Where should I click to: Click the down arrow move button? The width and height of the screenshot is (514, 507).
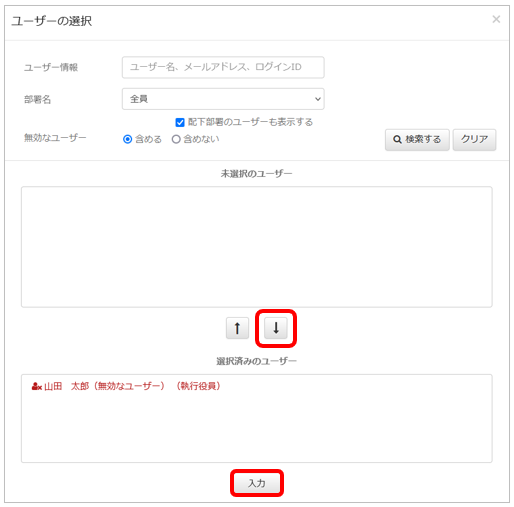pos(276,328)
